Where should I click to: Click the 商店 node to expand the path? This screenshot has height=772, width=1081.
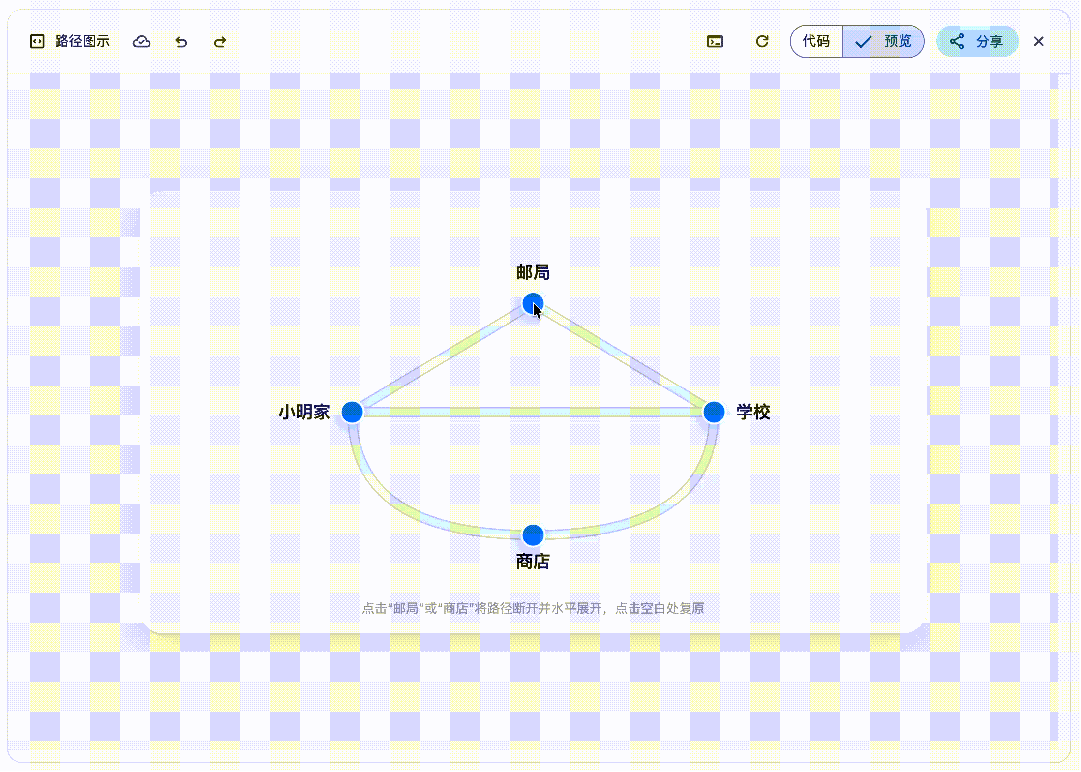[533, 533]
